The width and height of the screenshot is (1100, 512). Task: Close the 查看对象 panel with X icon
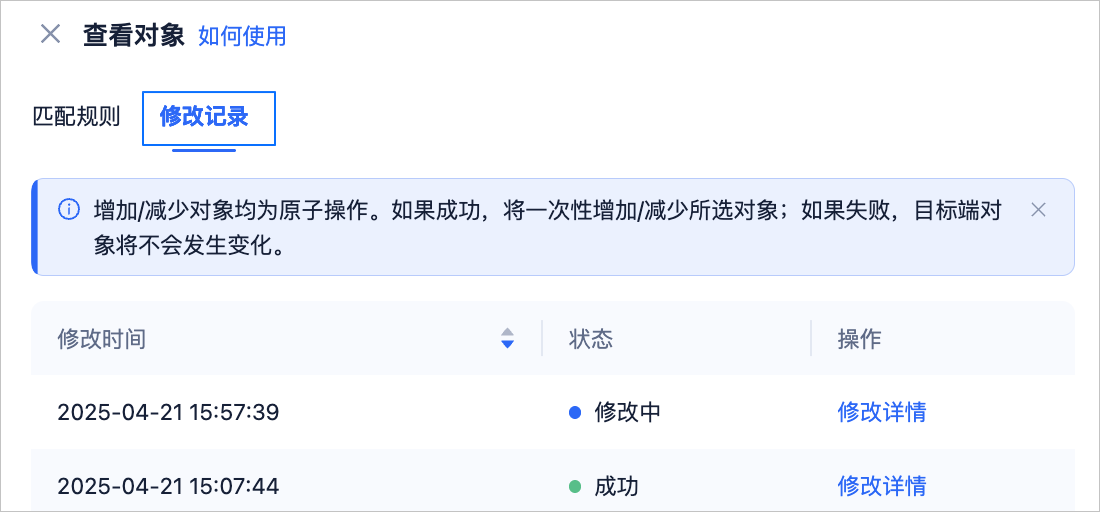tap(51, 34)
